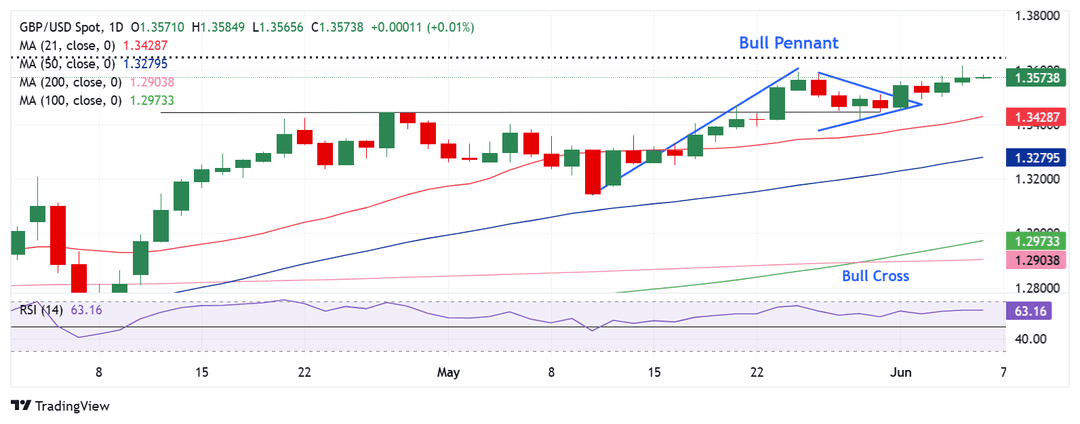Screen dimensions: 1080x424
Task: Select the MA (200, close, 0) legend
Action: pyautogui.click(x=69, y=83)
